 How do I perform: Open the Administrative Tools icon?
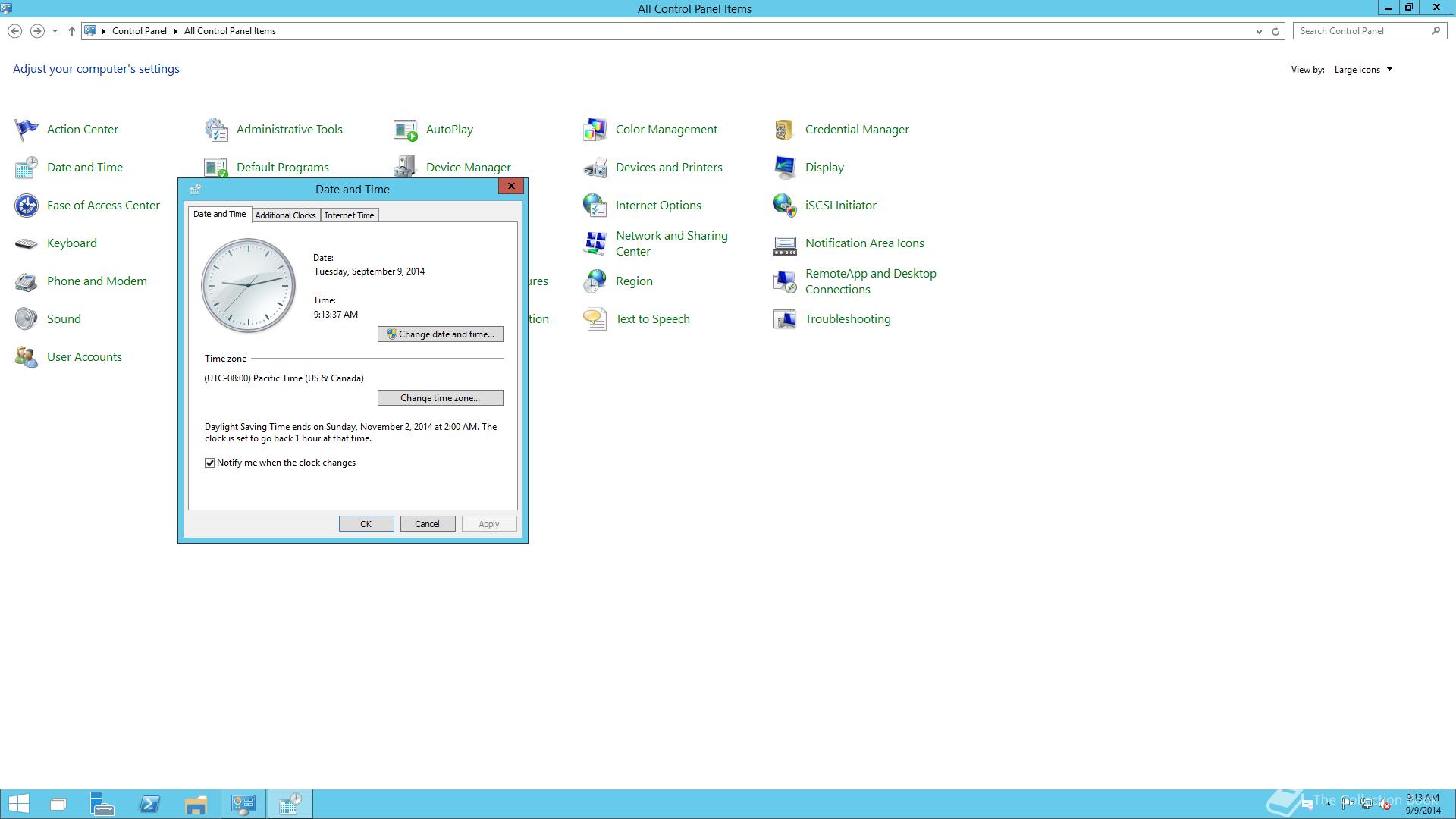click(x=216, y=130)
